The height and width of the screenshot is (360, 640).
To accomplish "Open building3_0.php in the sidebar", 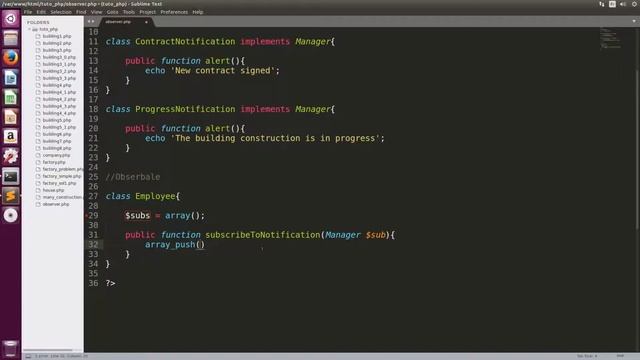I will click(x=59, y=57).
